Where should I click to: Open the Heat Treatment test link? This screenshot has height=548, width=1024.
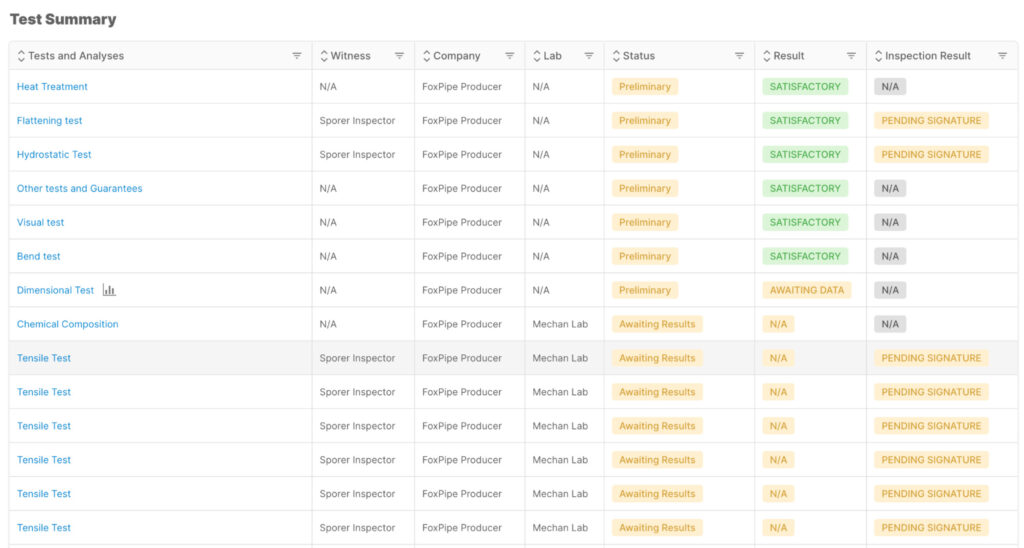52,86
